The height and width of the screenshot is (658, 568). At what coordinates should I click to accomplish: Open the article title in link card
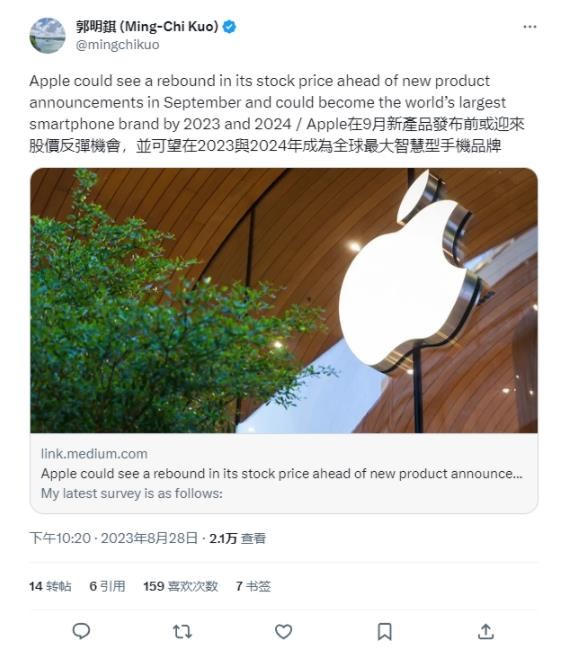(281, 473)
